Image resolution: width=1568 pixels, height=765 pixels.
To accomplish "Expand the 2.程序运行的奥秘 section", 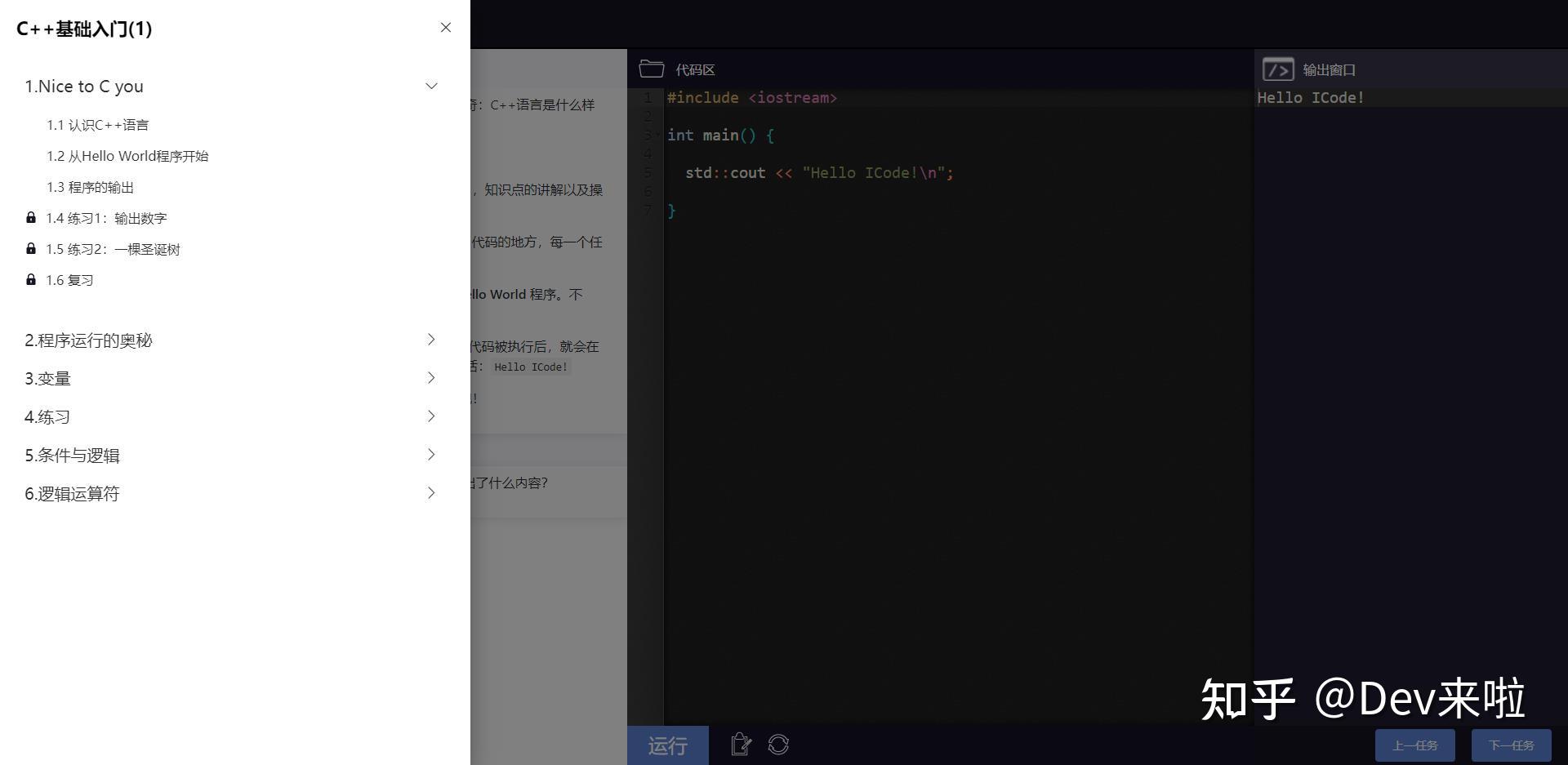I will click(431, 340).
